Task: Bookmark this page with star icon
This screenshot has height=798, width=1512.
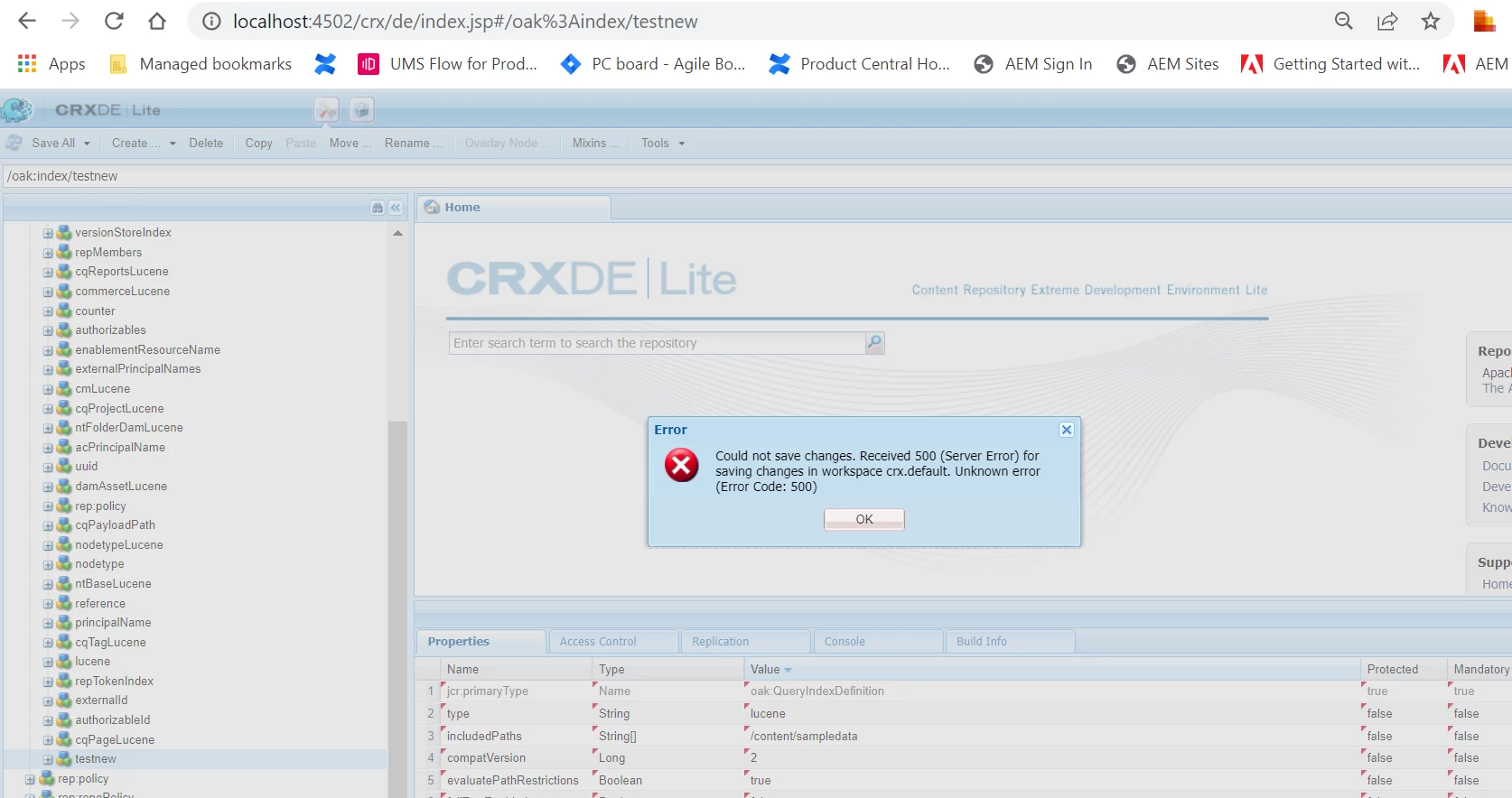Action: point(1431,21)
